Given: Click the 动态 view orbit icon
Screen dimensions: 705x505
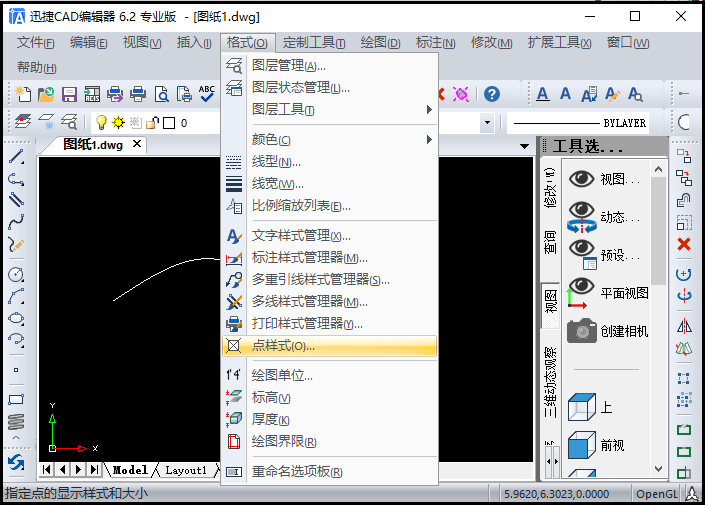Looking at the screenshot, I should [x=582, y=217].
